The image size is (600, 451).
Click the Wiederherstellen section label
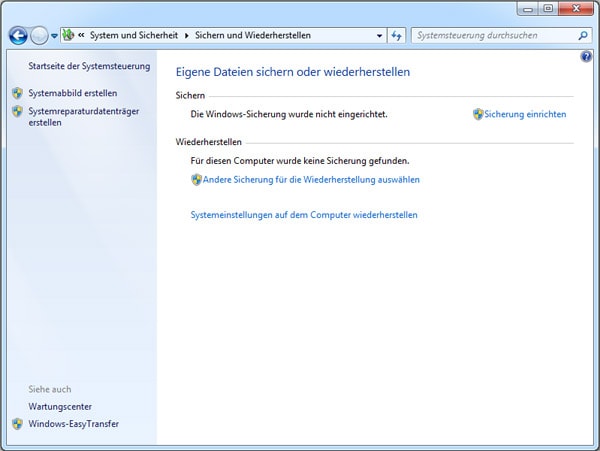[x=209, y=142]
